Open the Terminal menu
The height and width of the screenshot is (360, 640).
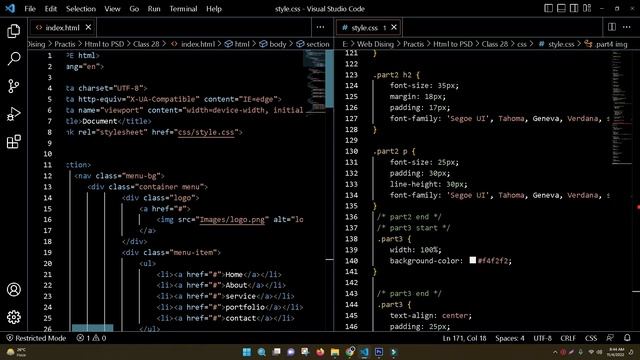tap(183, 9)
